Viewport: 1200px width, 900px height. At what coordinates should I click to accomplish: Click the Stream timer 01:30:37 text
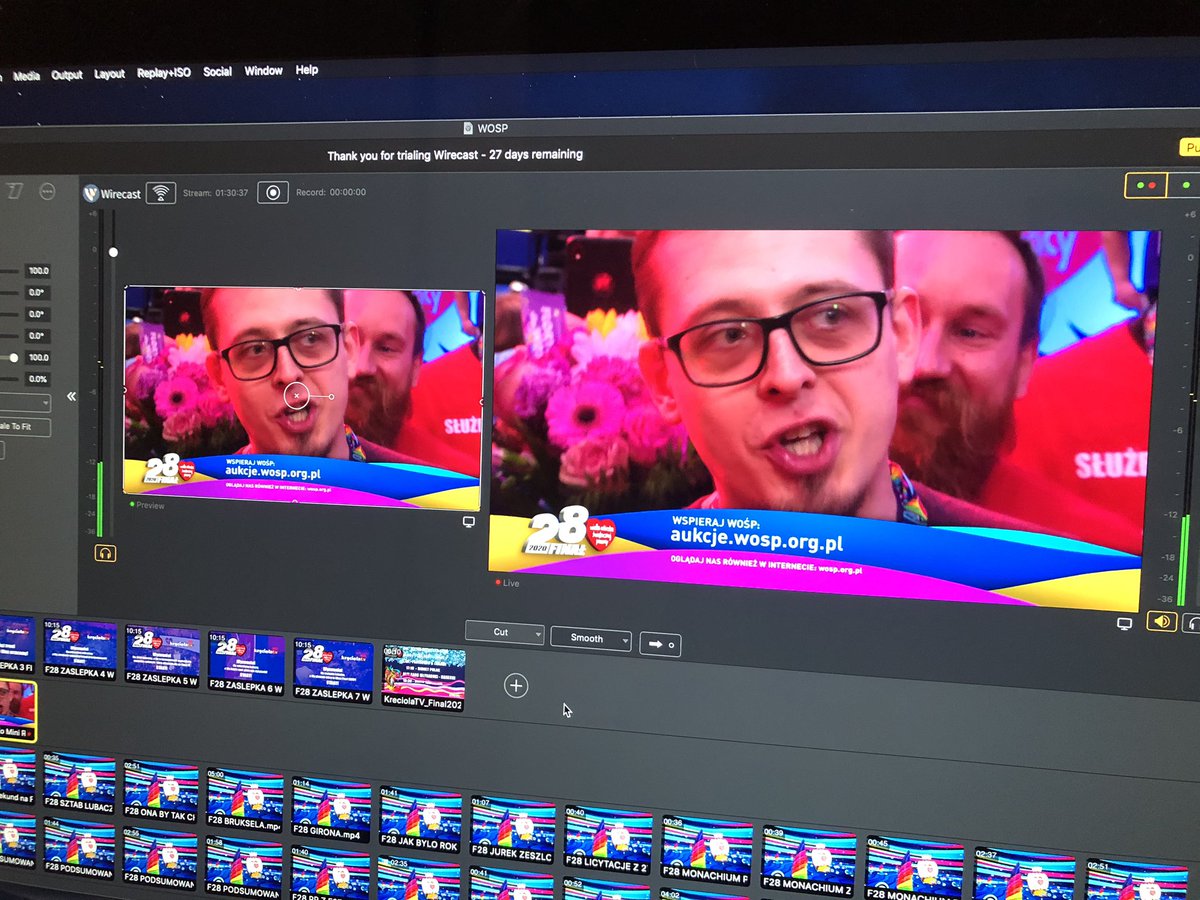point(215,192)
